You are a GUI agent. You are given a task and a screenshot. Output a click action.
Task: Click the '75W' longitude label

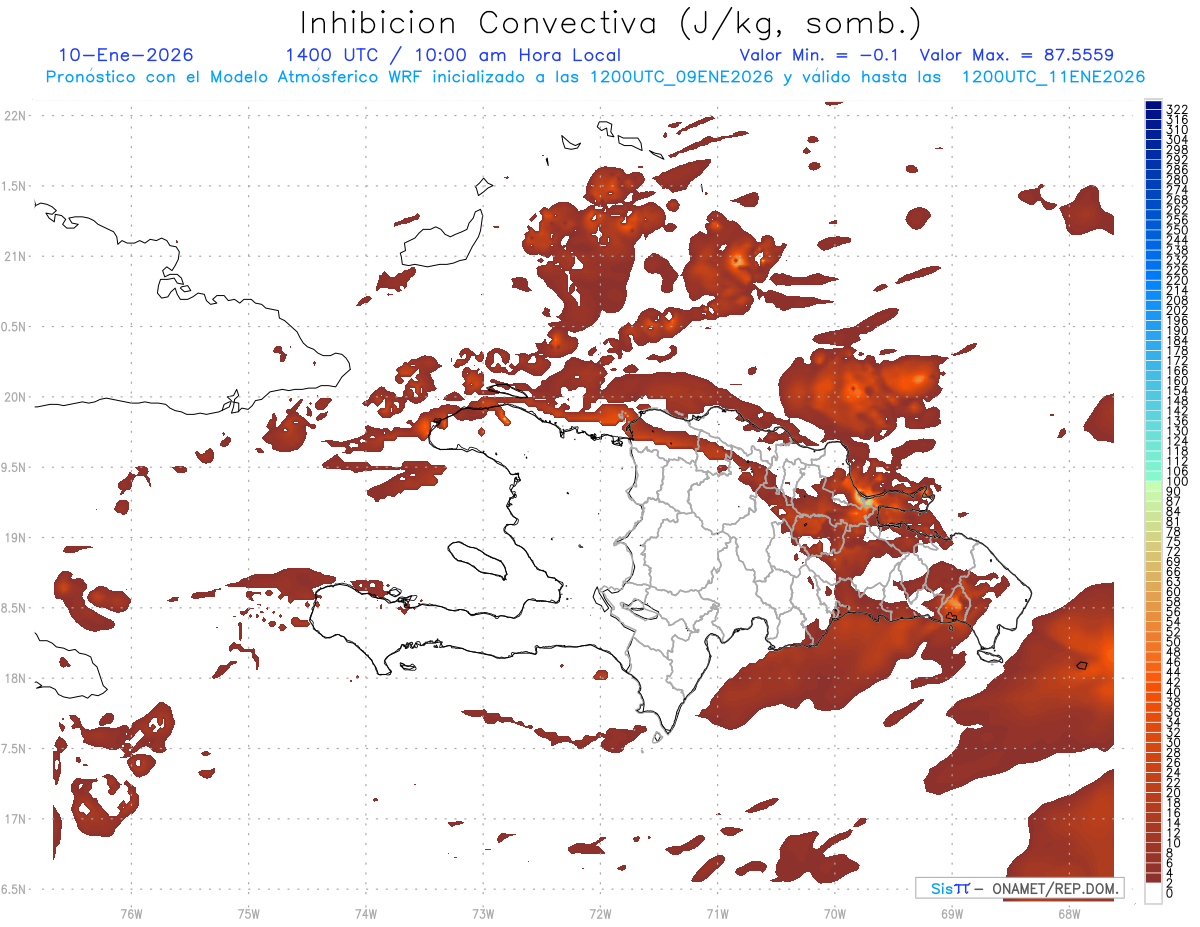tap(249, 913)
